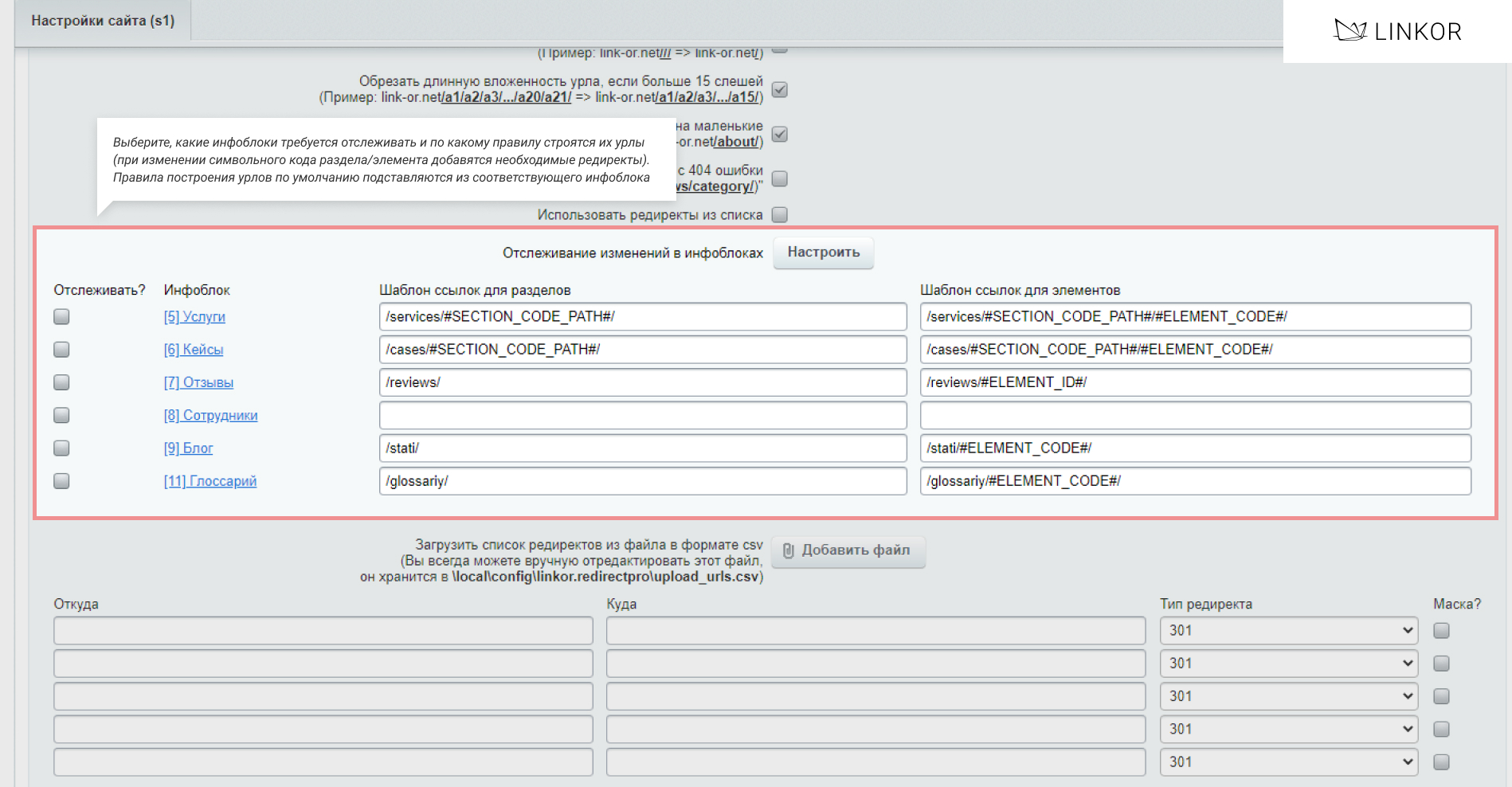Open the Настройки сайта (s1) tab
The width and height of the screenshot is (1512, 787).
[103, 21]
